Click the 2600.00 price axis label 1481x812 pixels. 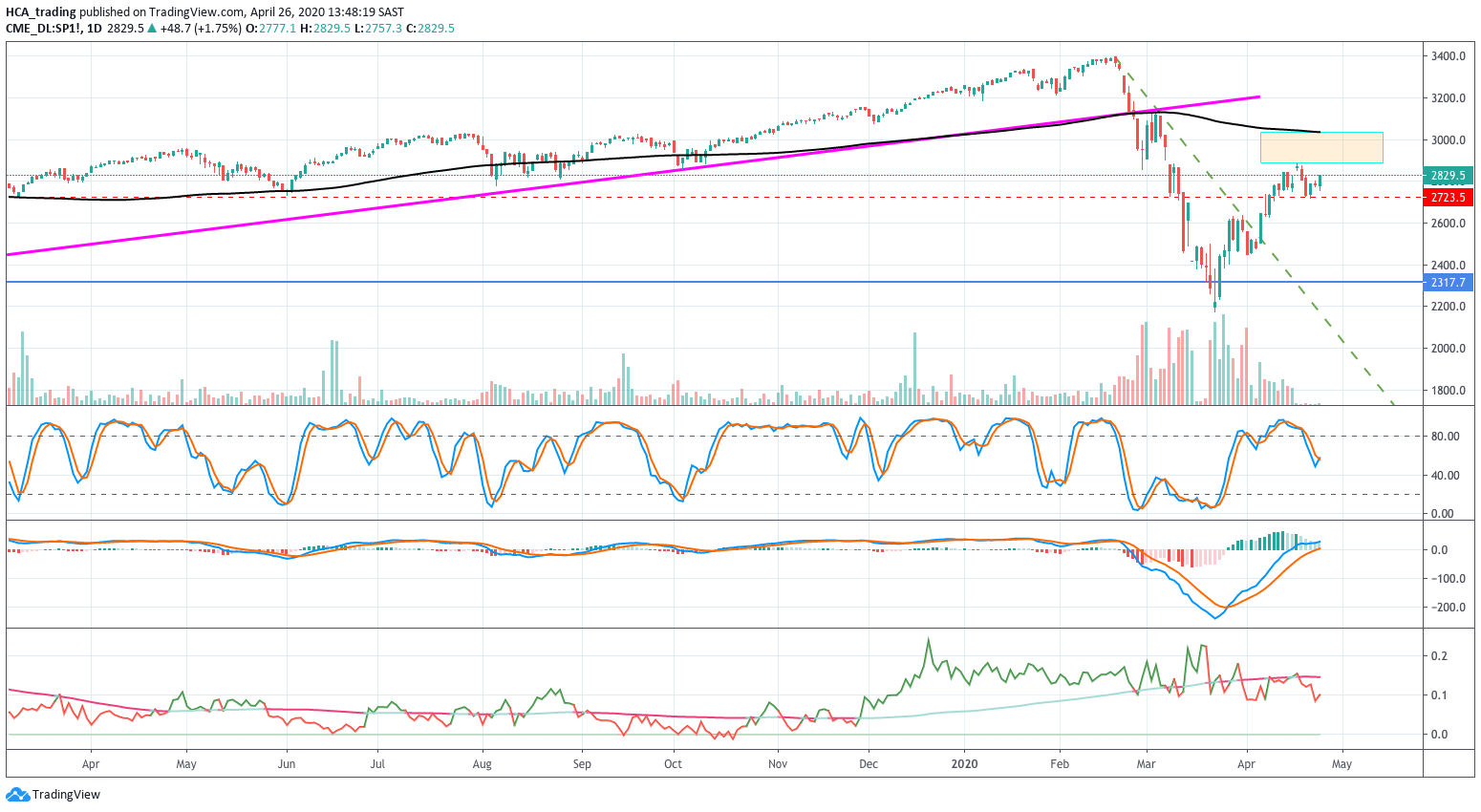coord(1449,224)
